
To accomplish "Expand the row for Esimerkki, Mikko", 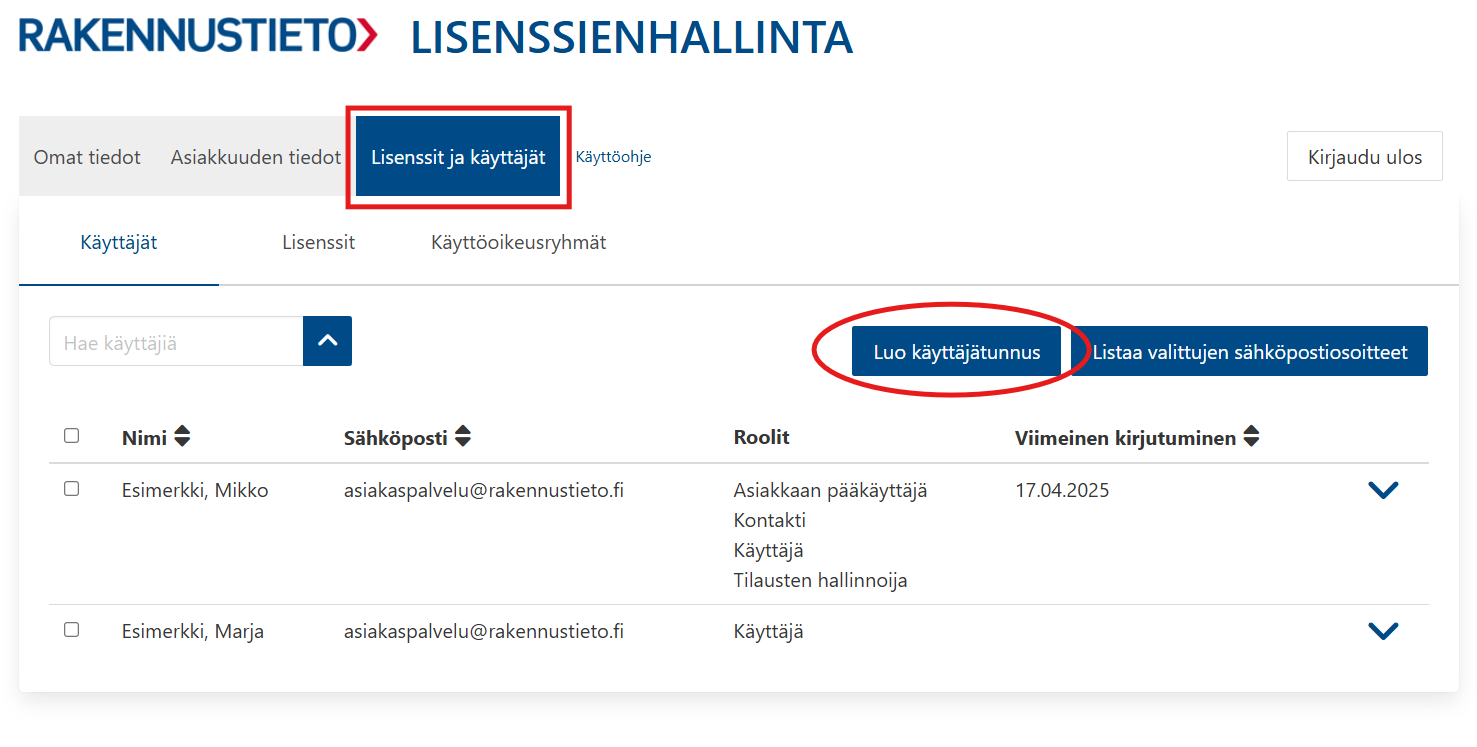I will click(1383, 490).
